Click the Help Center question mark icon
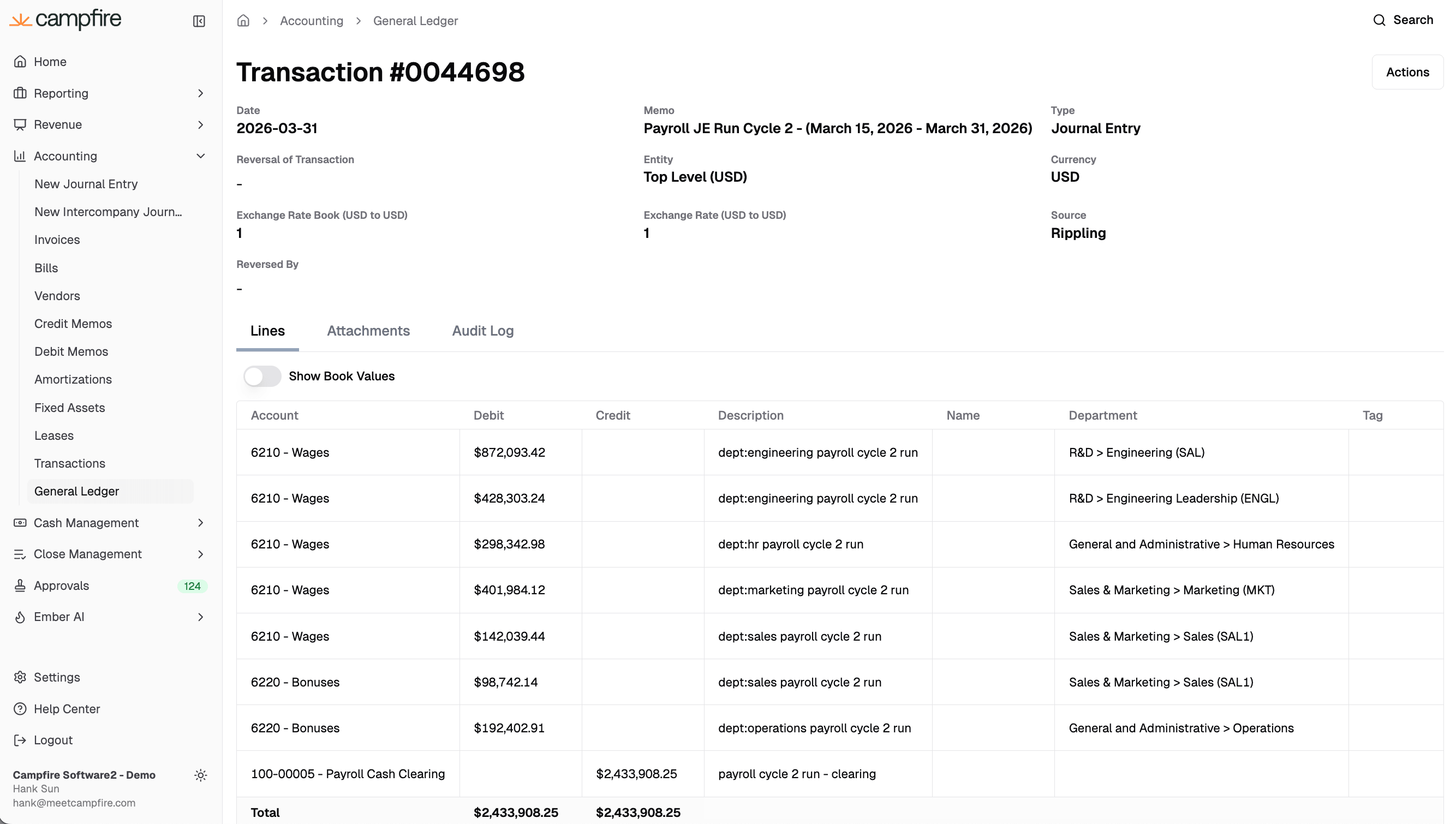This screenshot has width=1456, height=824. pyautogui.click(x=20, y=708)
